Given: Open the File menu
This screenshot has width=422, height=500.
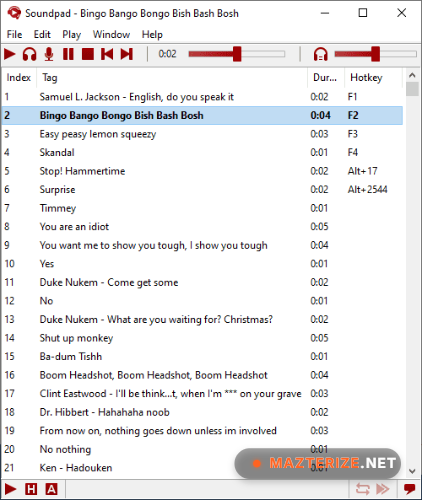Looking at the screenshot, I should [x=14, y=34].
